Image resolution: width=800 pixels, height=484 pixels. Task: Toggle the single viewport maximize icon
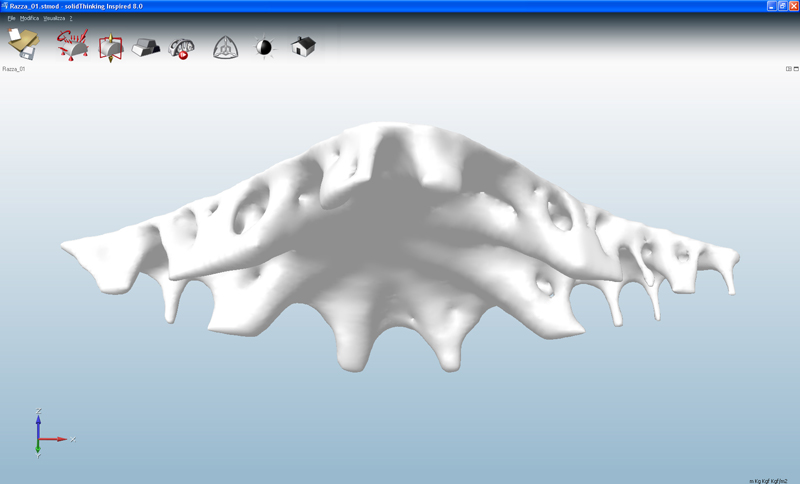(x=795, y=69)
